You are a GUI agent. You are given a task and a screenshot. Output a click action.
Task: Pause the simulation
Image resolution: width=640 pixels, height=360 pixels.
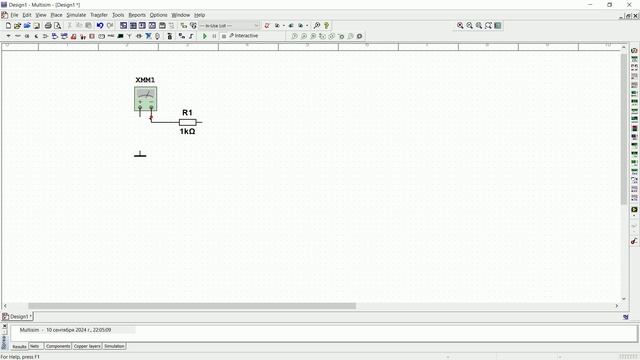click(214, 36)
